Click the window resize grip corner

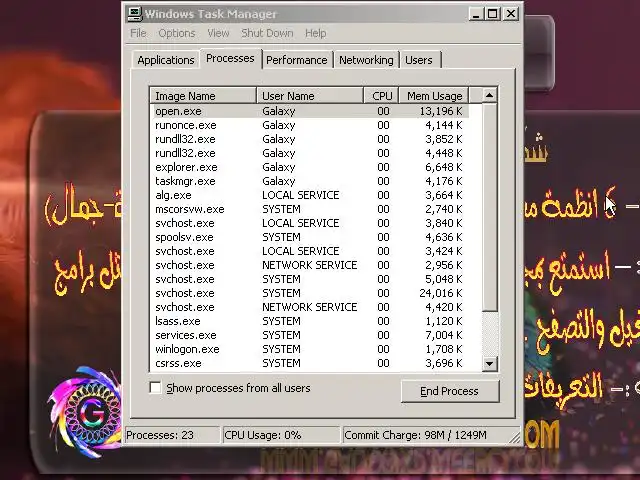516,438
